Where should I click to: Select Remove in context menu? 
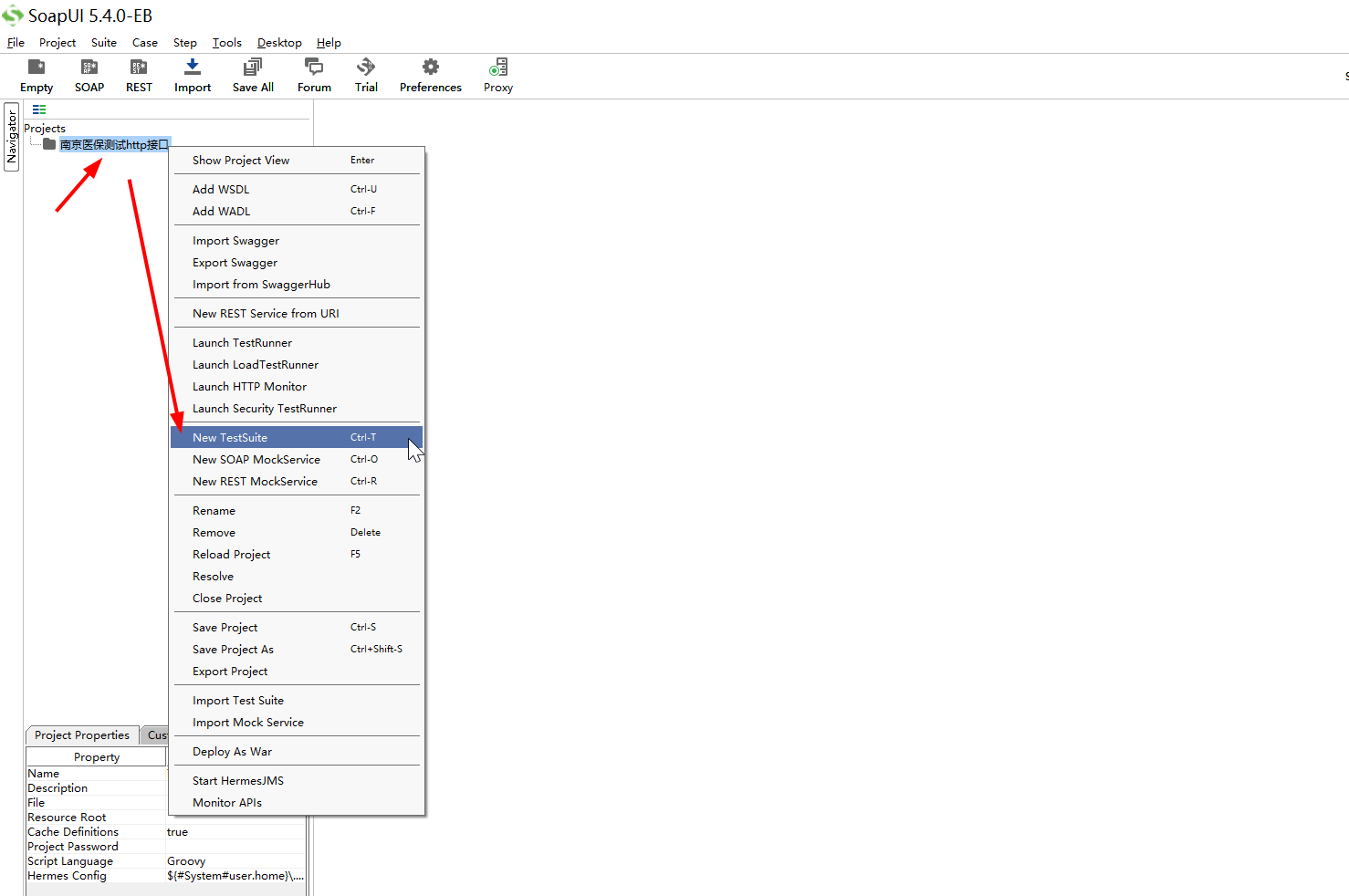(x=297, y=532)
